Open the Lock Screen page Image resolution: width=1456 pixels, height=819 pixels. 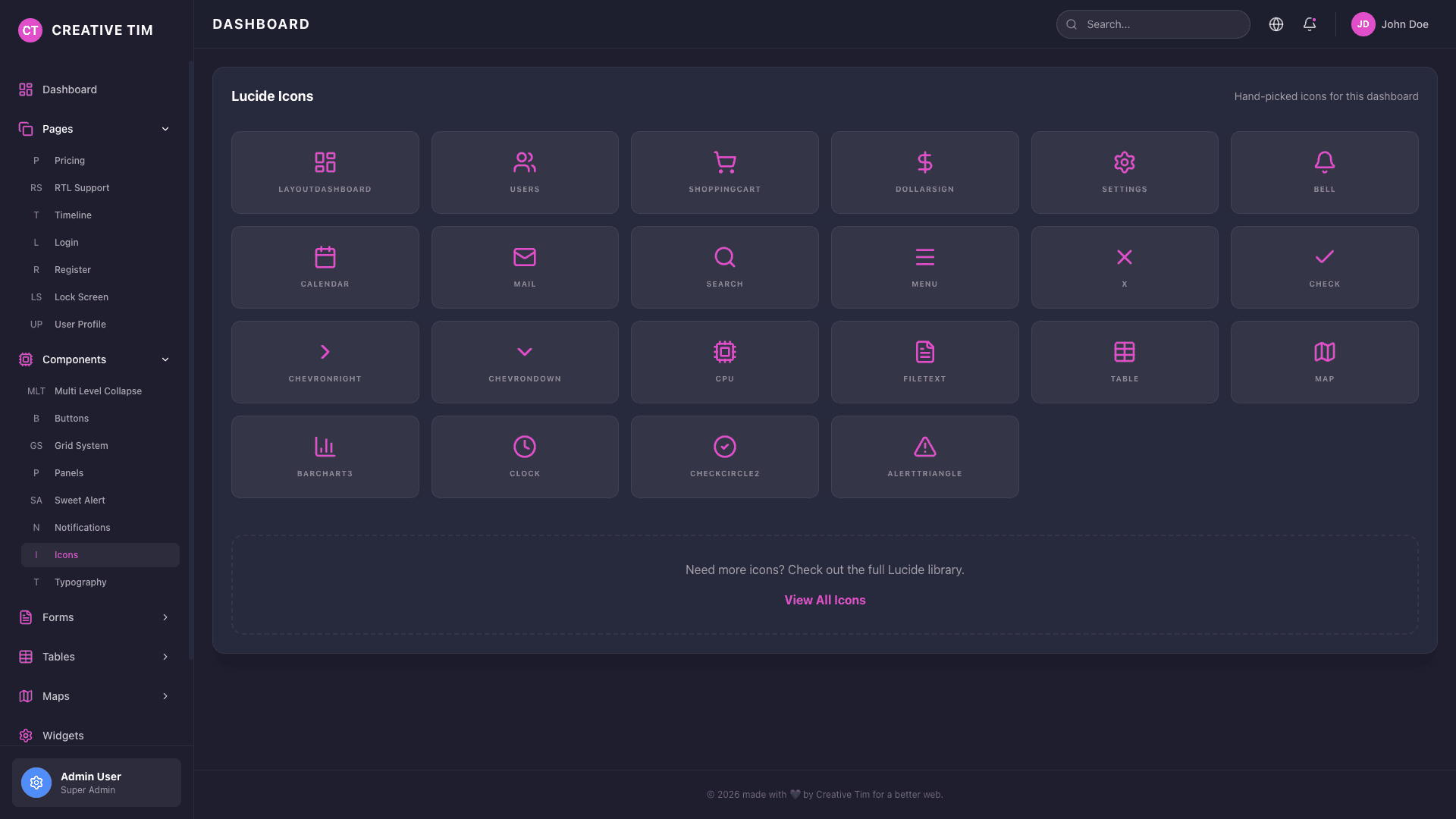click(x=81, y=297)
